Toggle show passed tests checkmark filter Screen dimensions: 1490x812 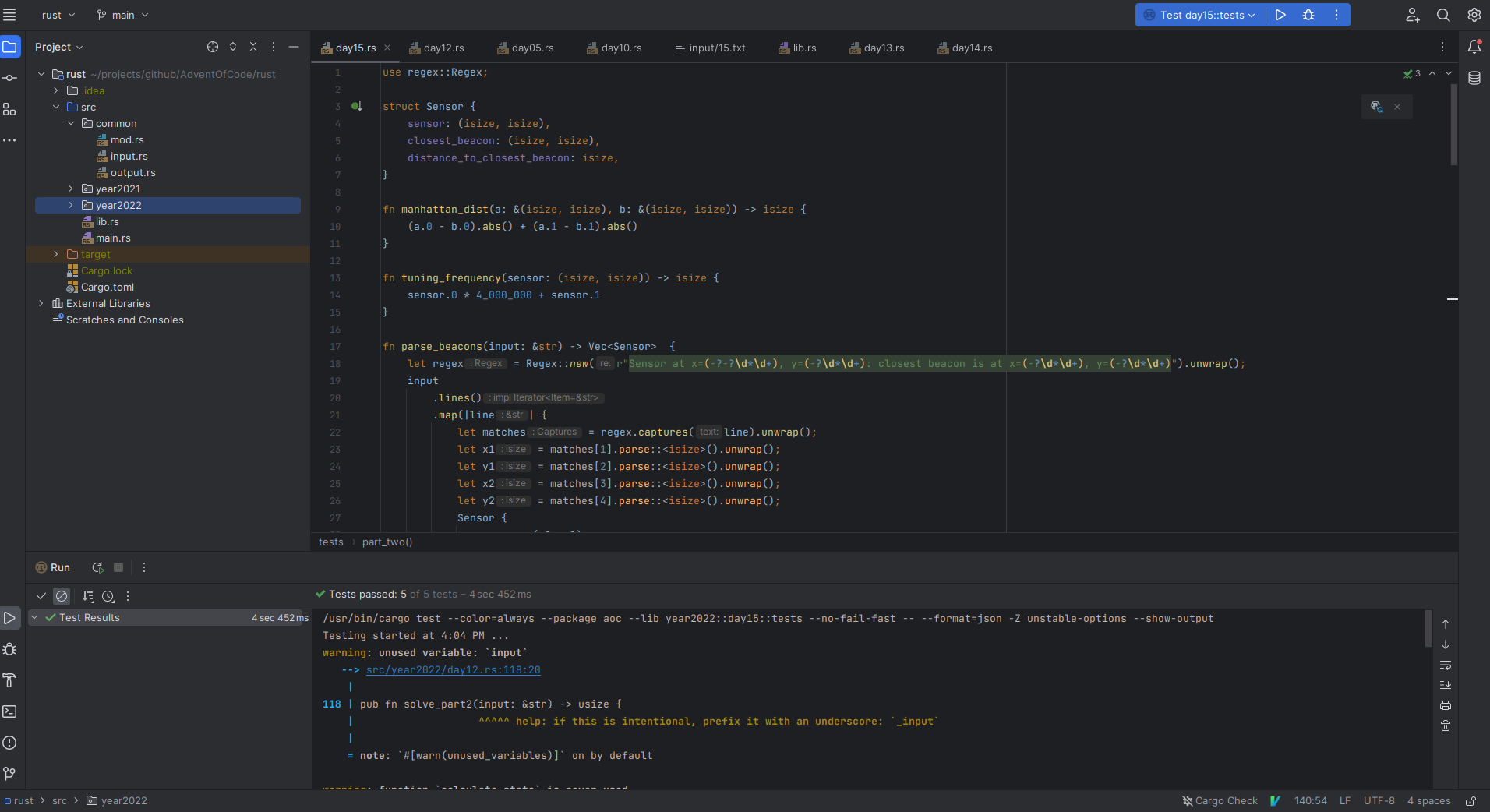tap(41, 596)
